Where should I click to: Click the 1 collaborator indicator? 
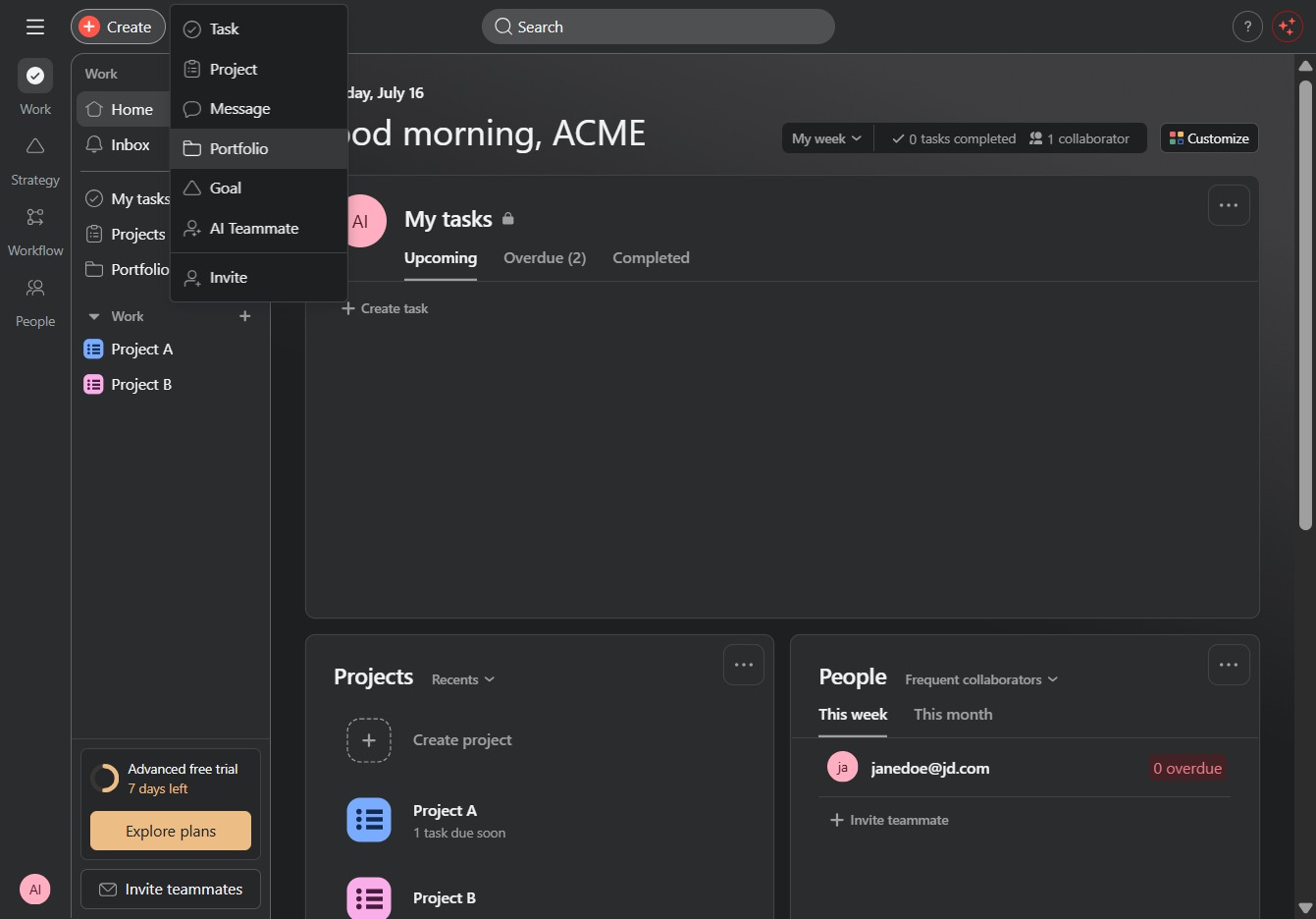point(1079,138)
